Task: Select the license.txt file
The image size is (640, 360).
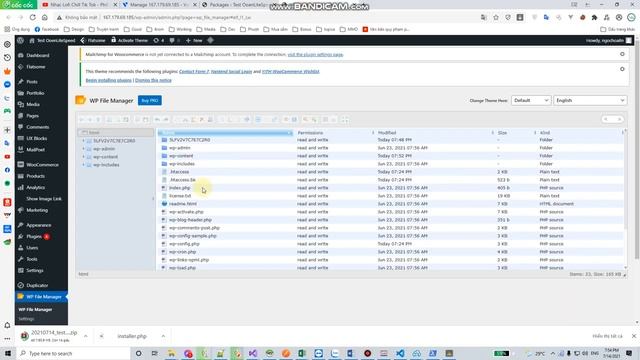Action: (180, 196)
